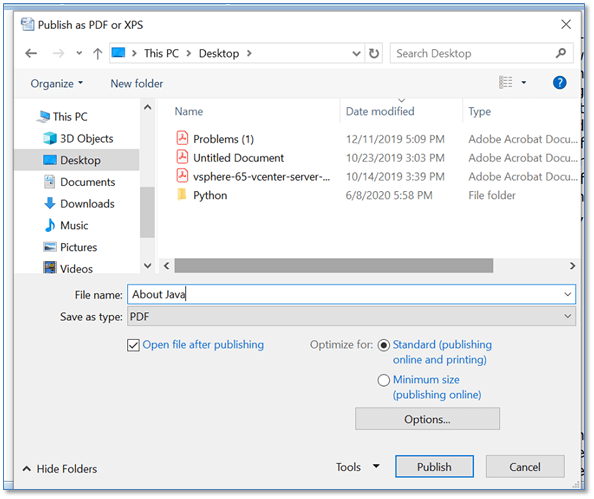Image resolution: width=594 pixels, height=499 pixels.
Task: Choose Minimum size publishing online option
Action: click(383, 380)
